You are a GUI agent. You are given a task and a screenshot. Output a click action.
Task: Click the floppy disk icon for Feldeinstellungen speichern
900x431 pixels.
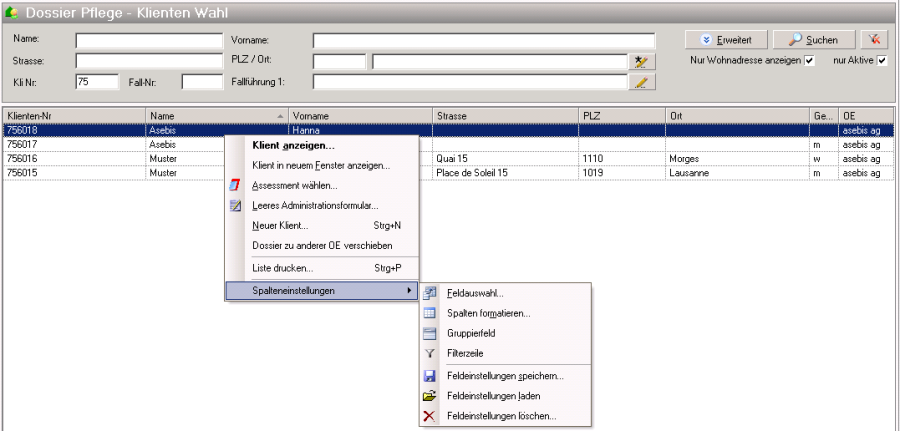coord(429,376)
